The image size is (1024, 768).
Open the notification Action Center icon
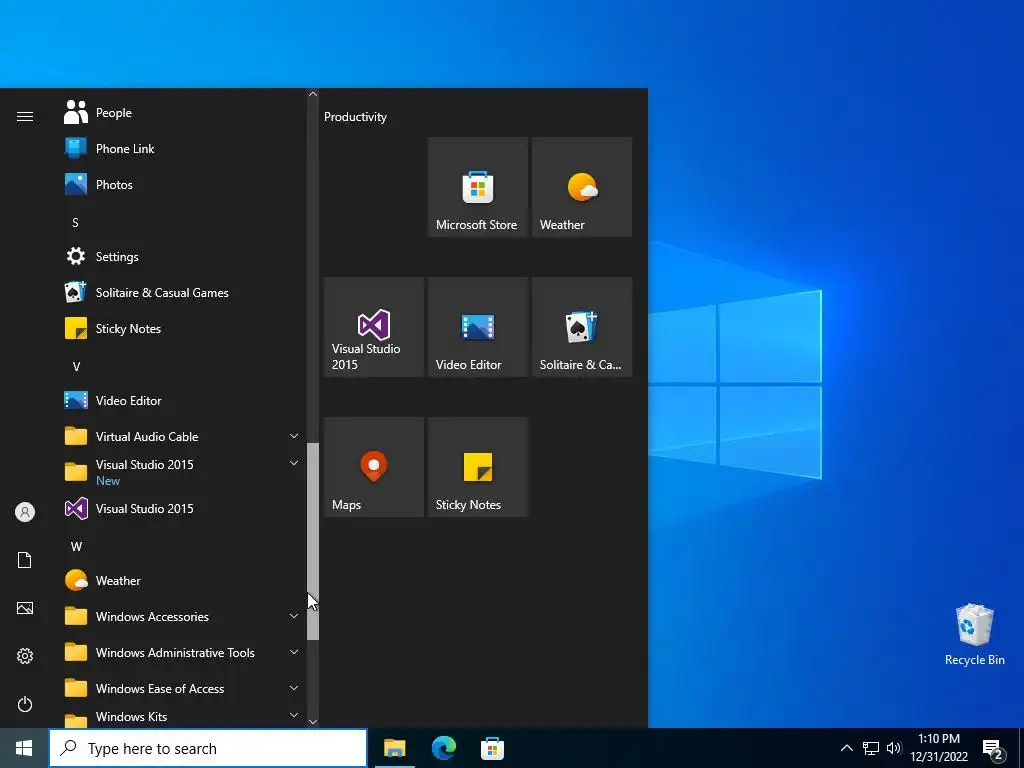tap(993, 748)
